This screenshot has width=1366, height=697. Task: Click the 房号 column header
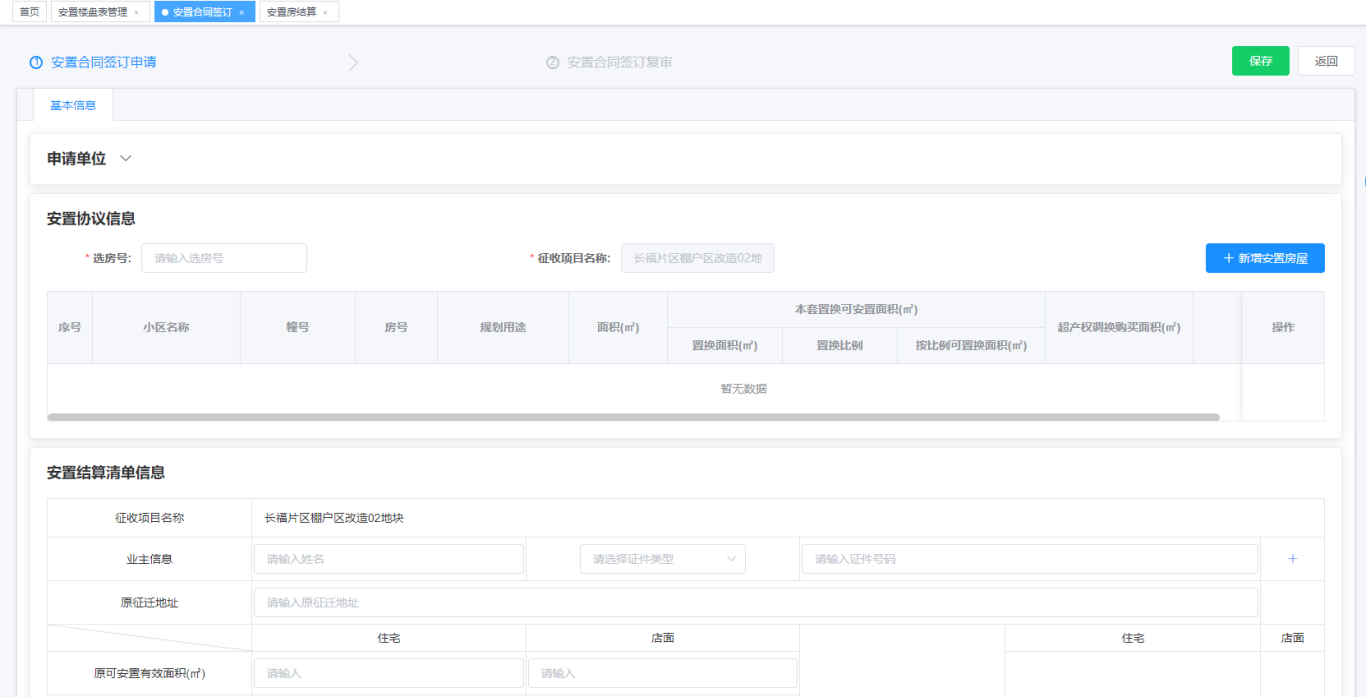(396, 327)
